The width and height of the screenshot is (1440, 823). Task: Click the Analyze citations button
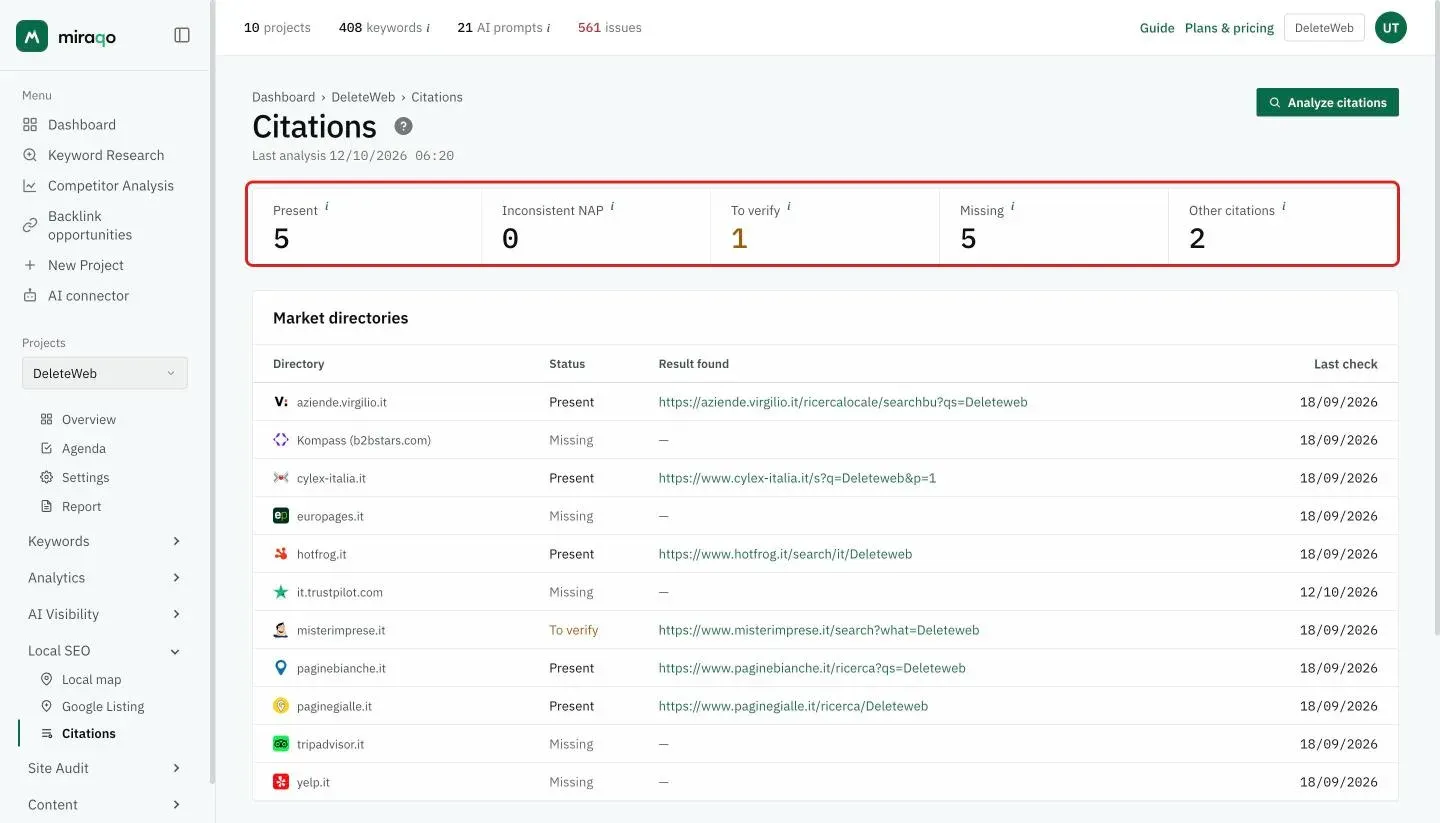click(x=1327, y=102)
